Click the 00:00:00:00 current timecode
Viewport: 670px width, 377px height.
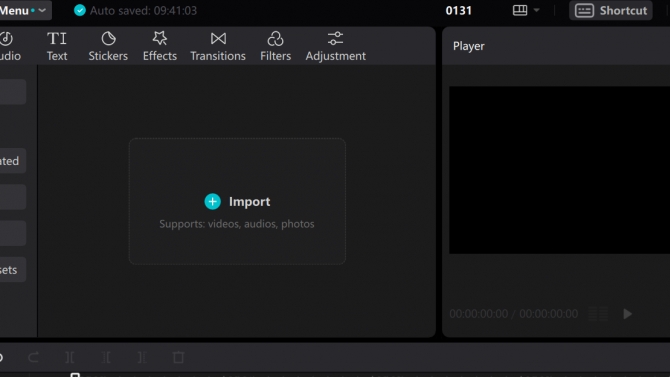click(x=479, y=314)
